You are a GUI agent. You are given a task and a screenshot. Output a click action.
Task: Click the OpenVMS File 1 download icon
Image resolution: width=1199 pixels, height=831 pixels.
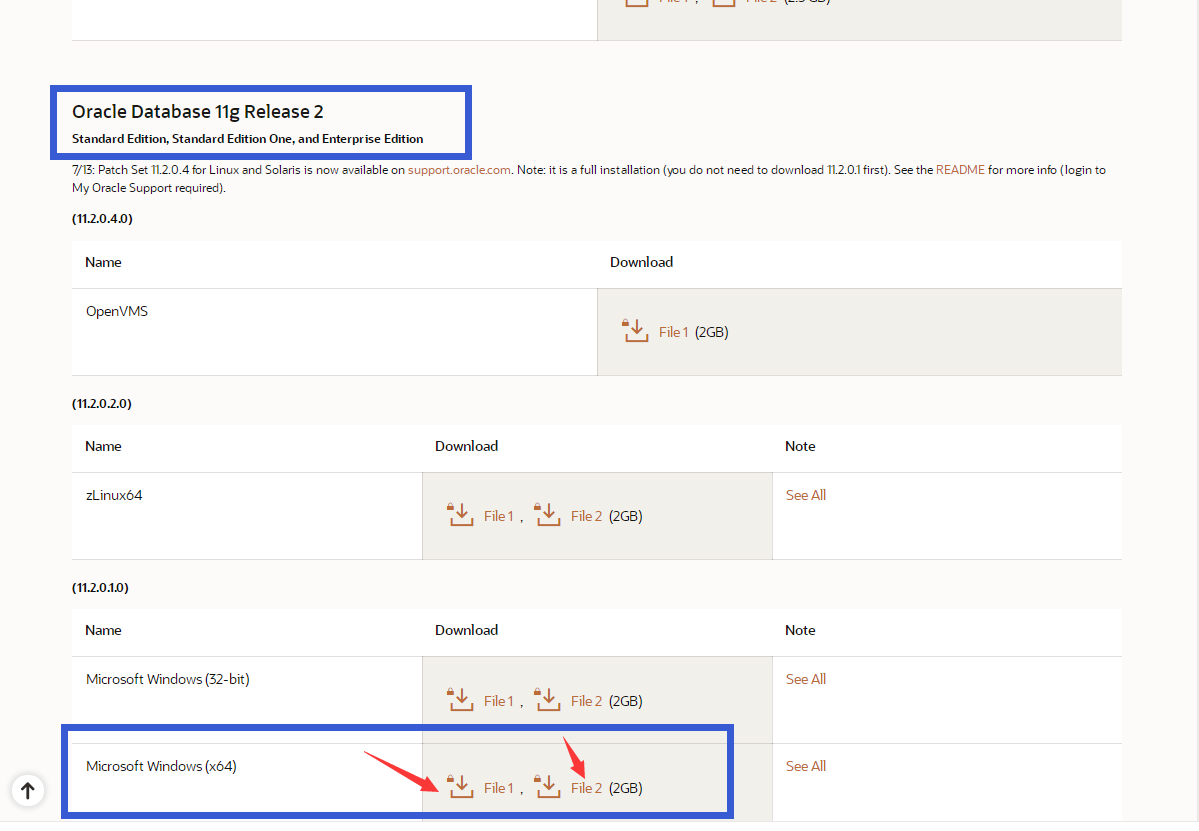tap(635, 331)
